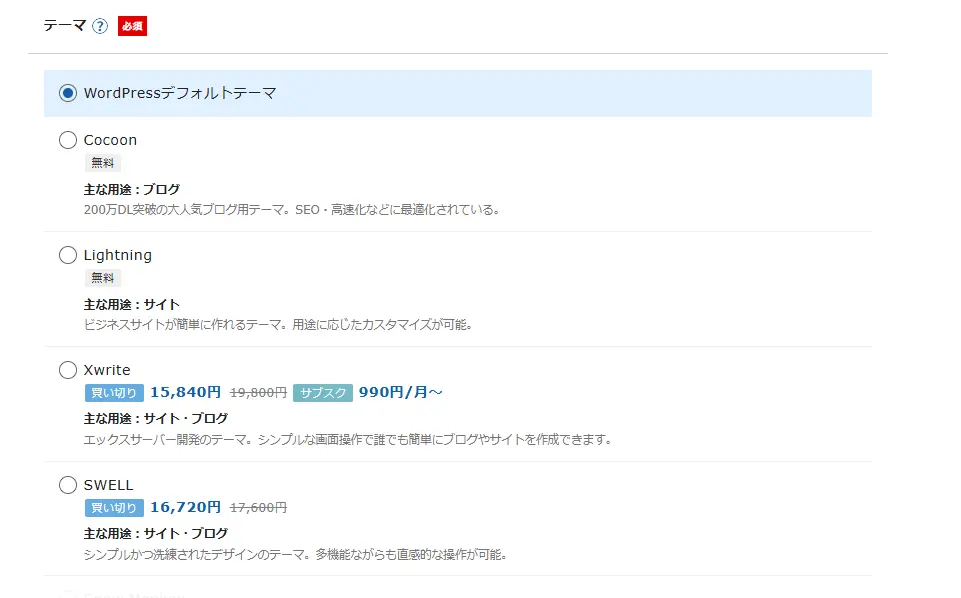This screenshot has height=598, width=961.
Task: Click the 買い切り badge in the SWELL row
Action: (x=113, y=507)
